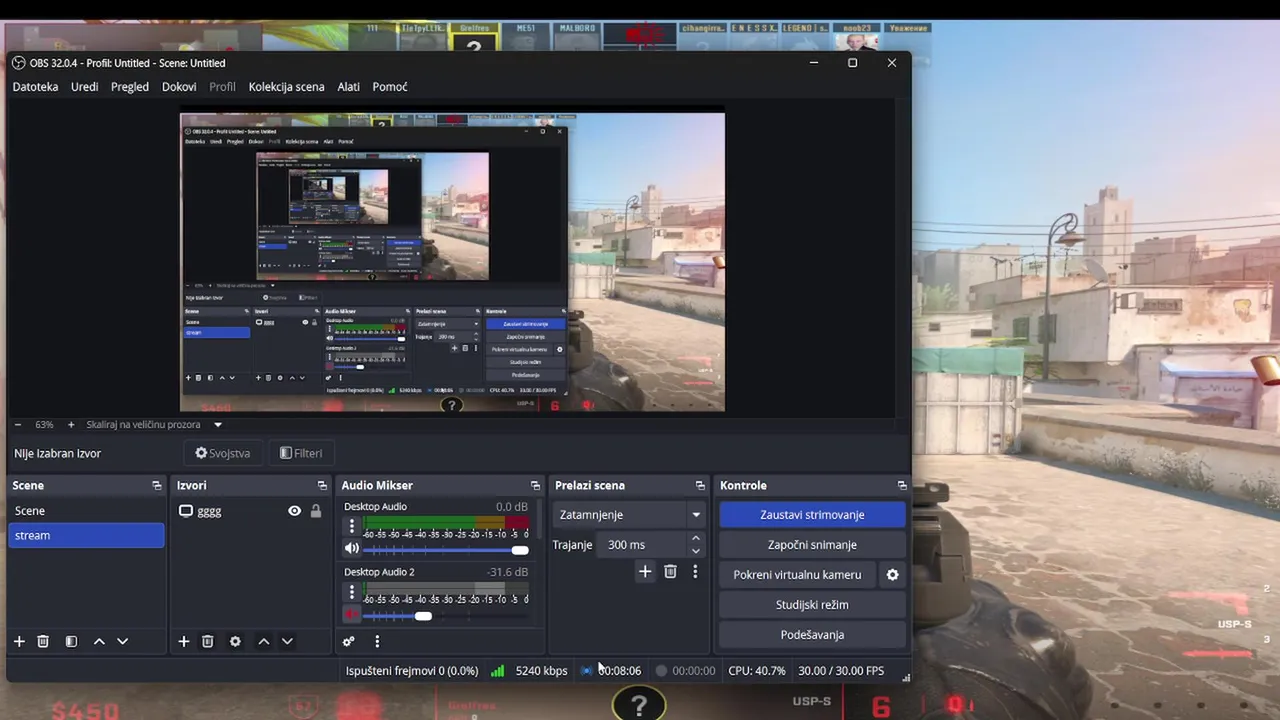Zoom out preview with the minus button
This screenshot has height=720, width=1280.
tap(18, 425)
